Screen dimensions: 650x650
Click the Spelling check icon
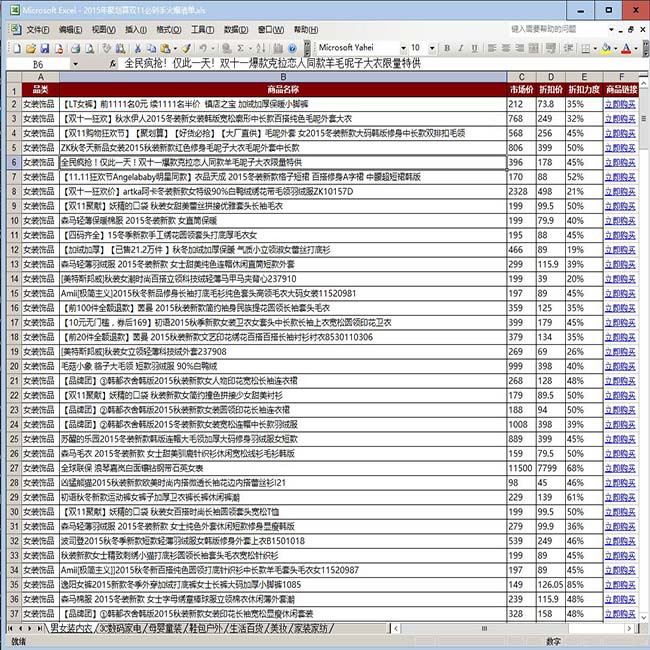click(x=107, y=49)
